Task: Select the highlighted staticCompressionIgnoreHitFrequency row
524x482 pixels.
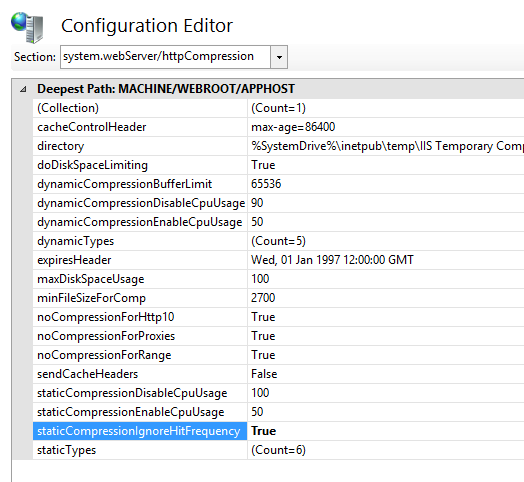Action: click(278, 431)
